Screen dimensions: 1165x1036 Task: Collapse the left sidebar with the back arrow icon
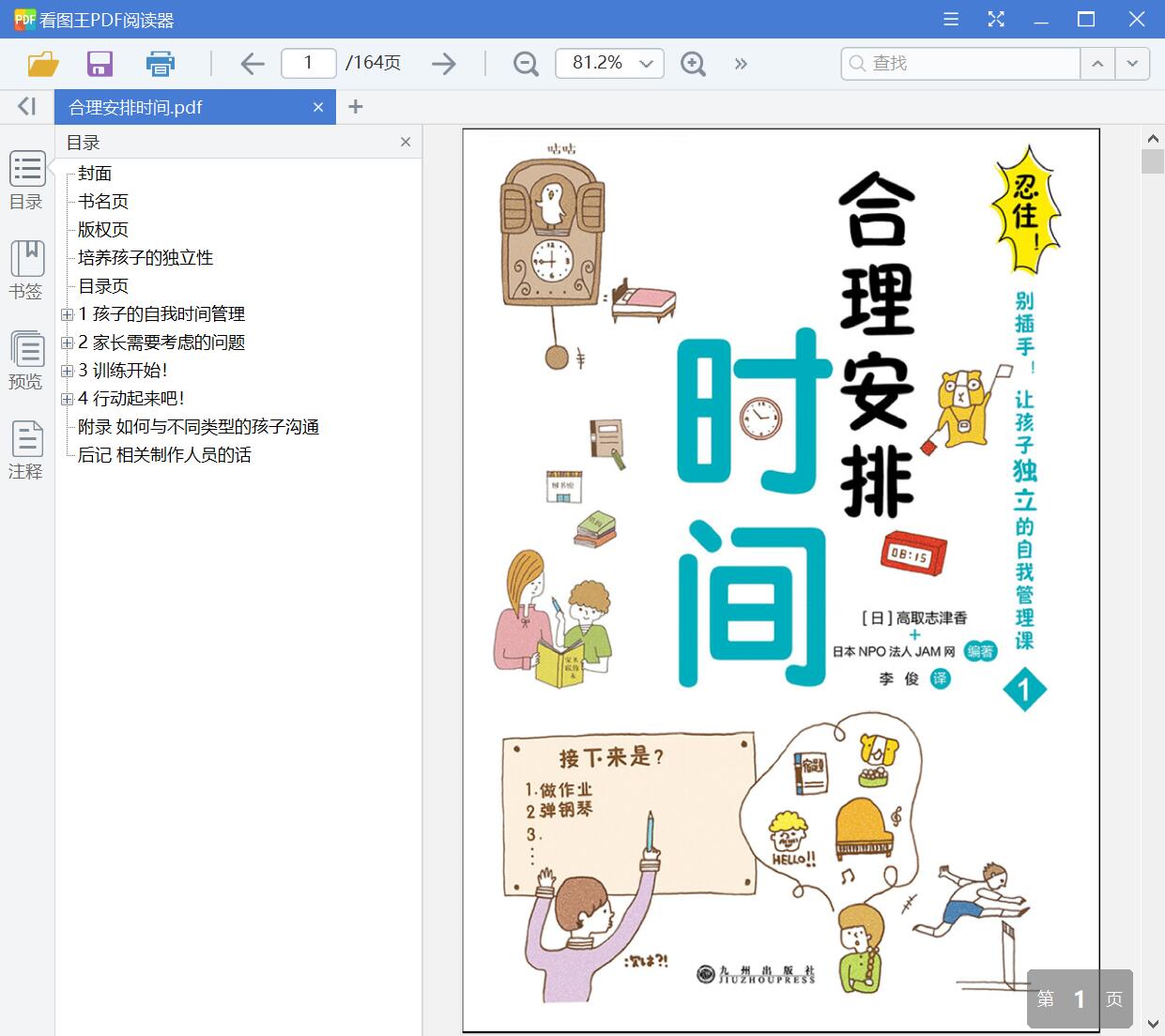27,106
